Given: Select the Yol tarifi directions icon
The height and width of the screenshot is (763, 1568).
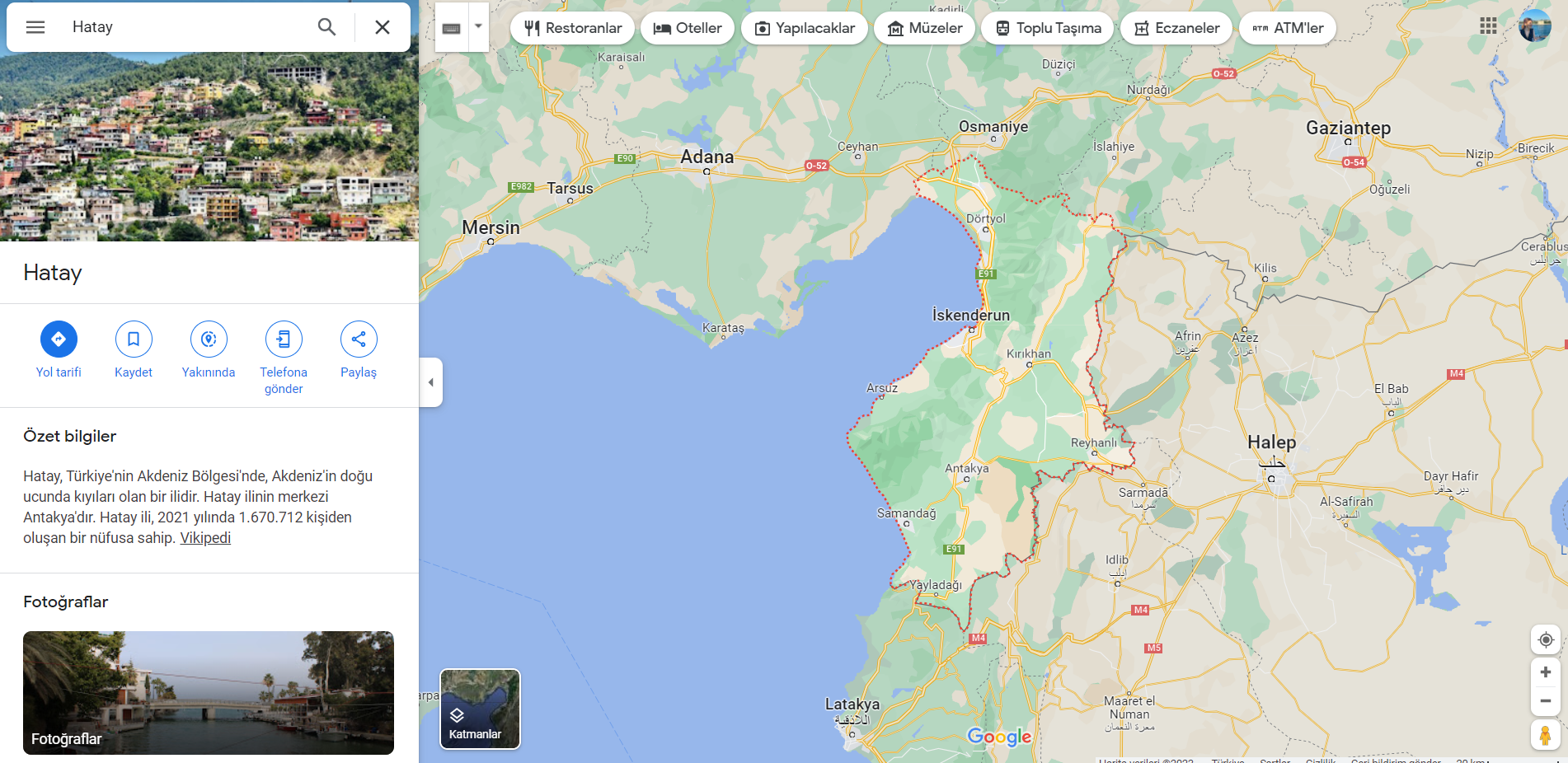Looking at the screenshot, I should click(x=59, y=339).
